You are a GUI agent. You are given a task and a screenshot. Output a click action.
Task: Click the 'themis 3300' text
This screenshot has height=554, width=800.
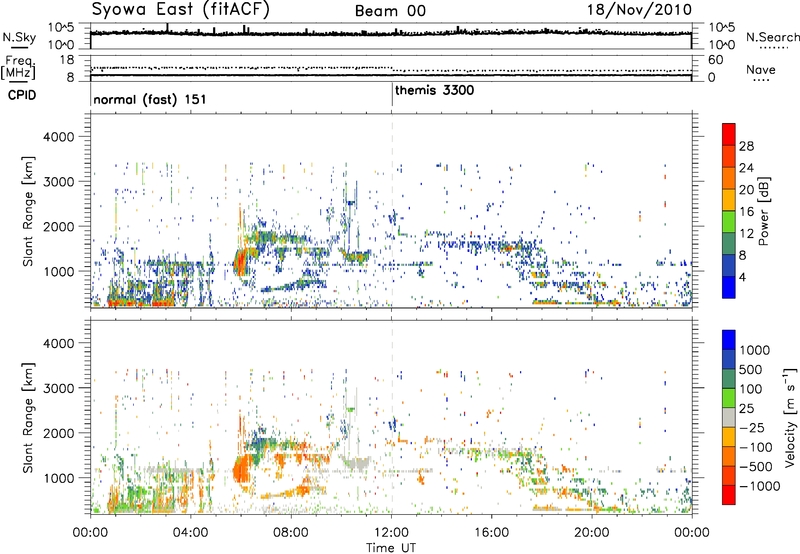(434, 90)
